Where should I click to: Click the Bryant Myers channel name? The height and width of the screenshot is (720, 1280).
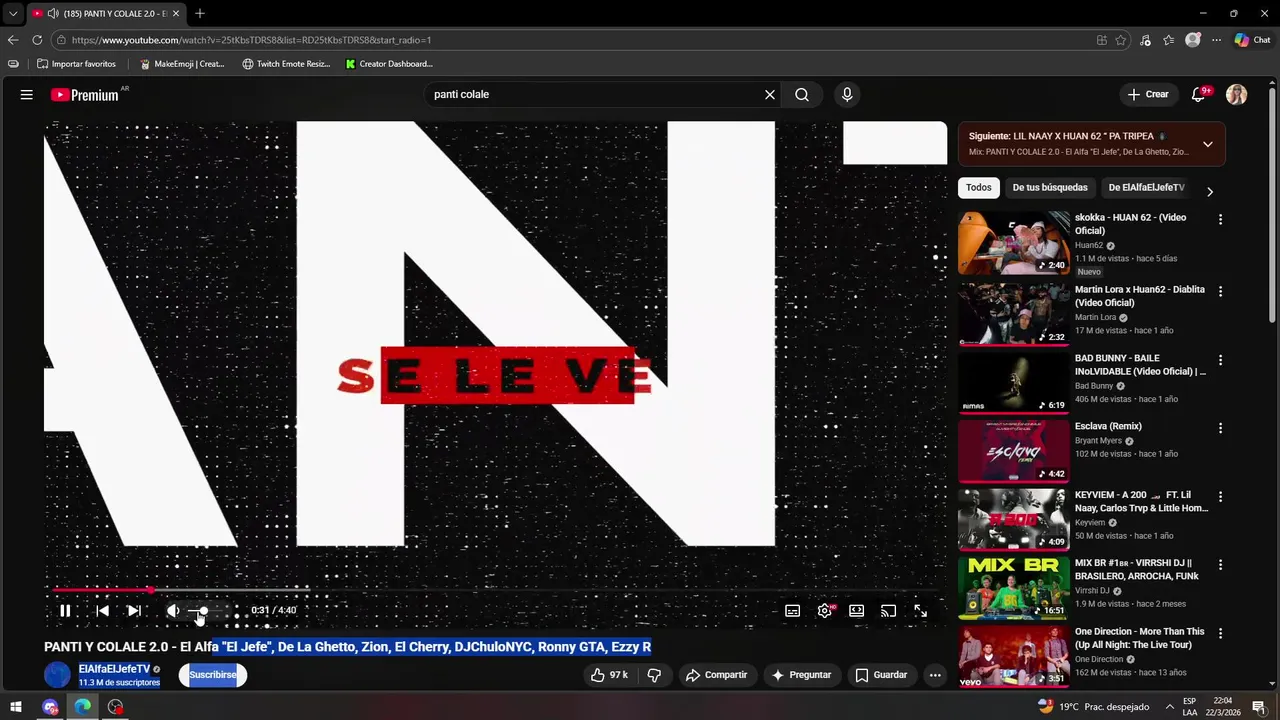point(1098,441)
